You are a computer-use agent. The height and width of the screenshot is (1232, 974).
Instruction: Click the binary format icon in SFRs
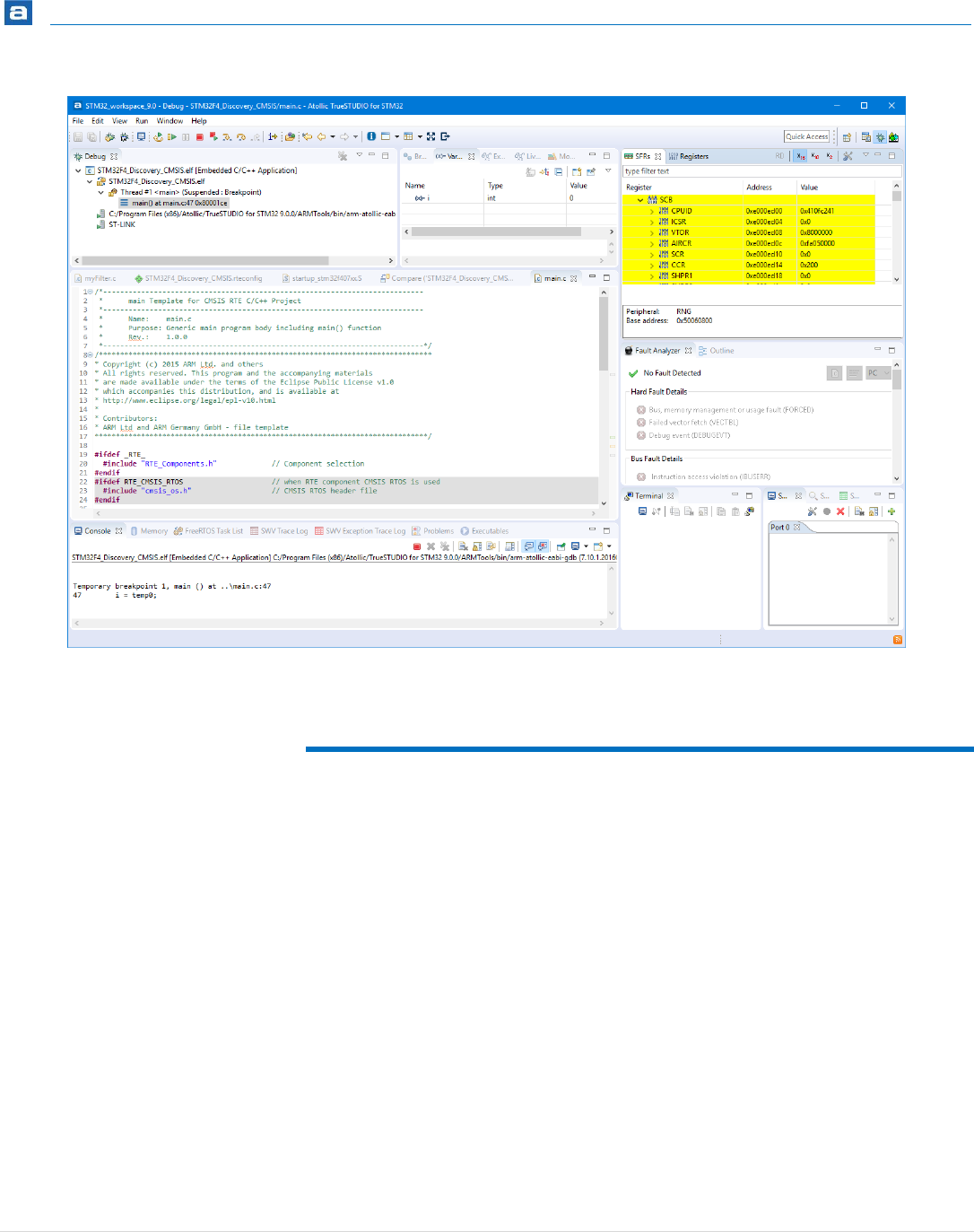830,156
